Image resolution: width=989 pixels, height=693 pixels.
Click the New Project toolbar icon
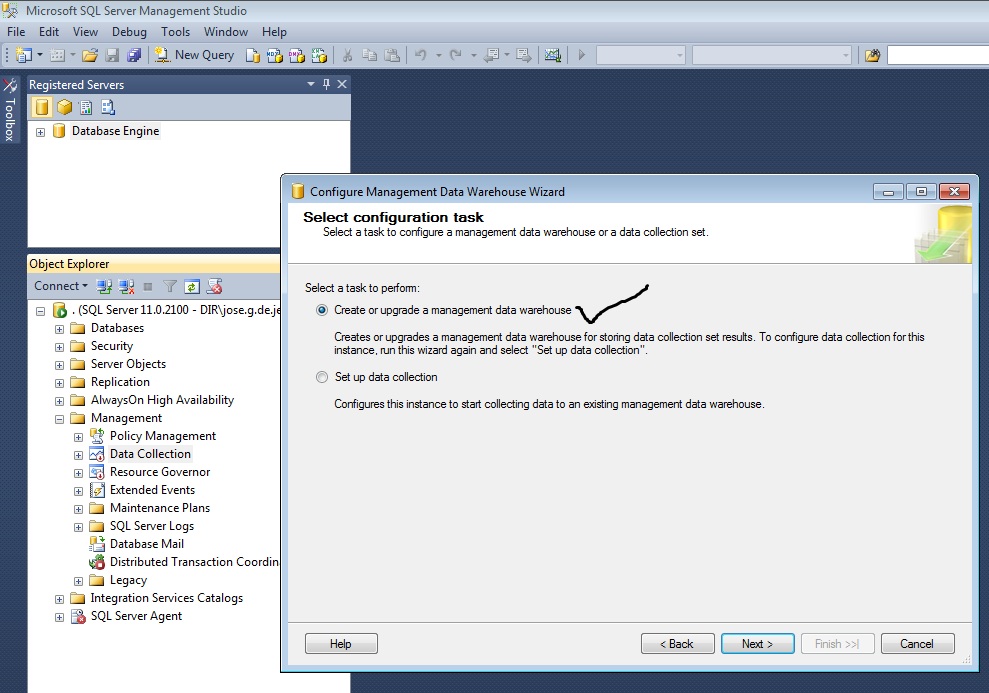point(24,55)
